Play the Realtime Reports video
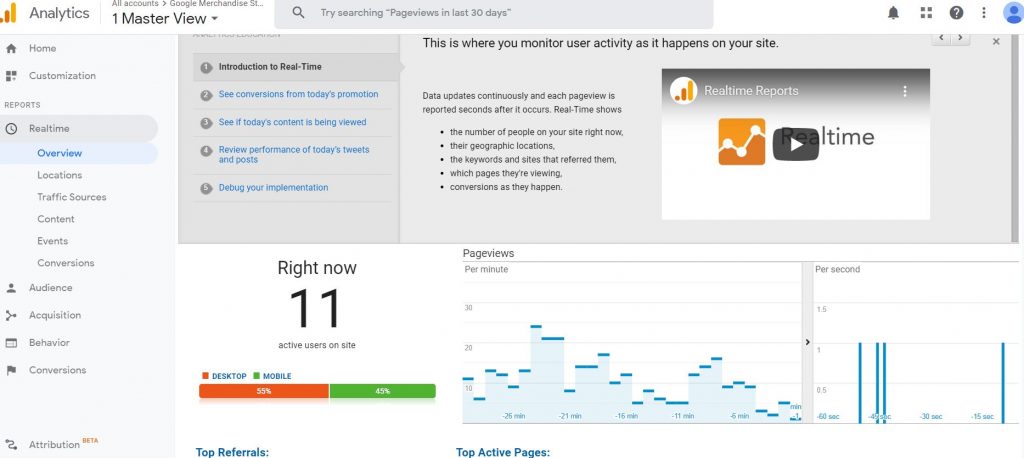The height and width of the screenshot is (458, 1024). click(795, 144)
